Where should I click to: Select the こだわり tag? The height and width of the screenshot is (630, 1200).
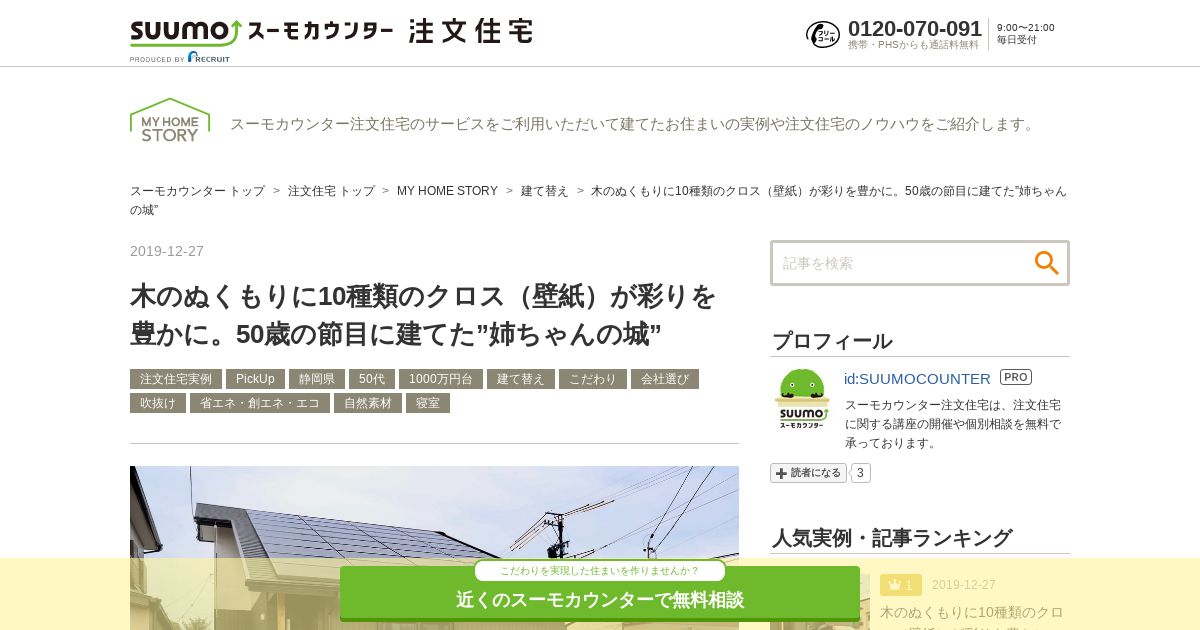[593, 379]
